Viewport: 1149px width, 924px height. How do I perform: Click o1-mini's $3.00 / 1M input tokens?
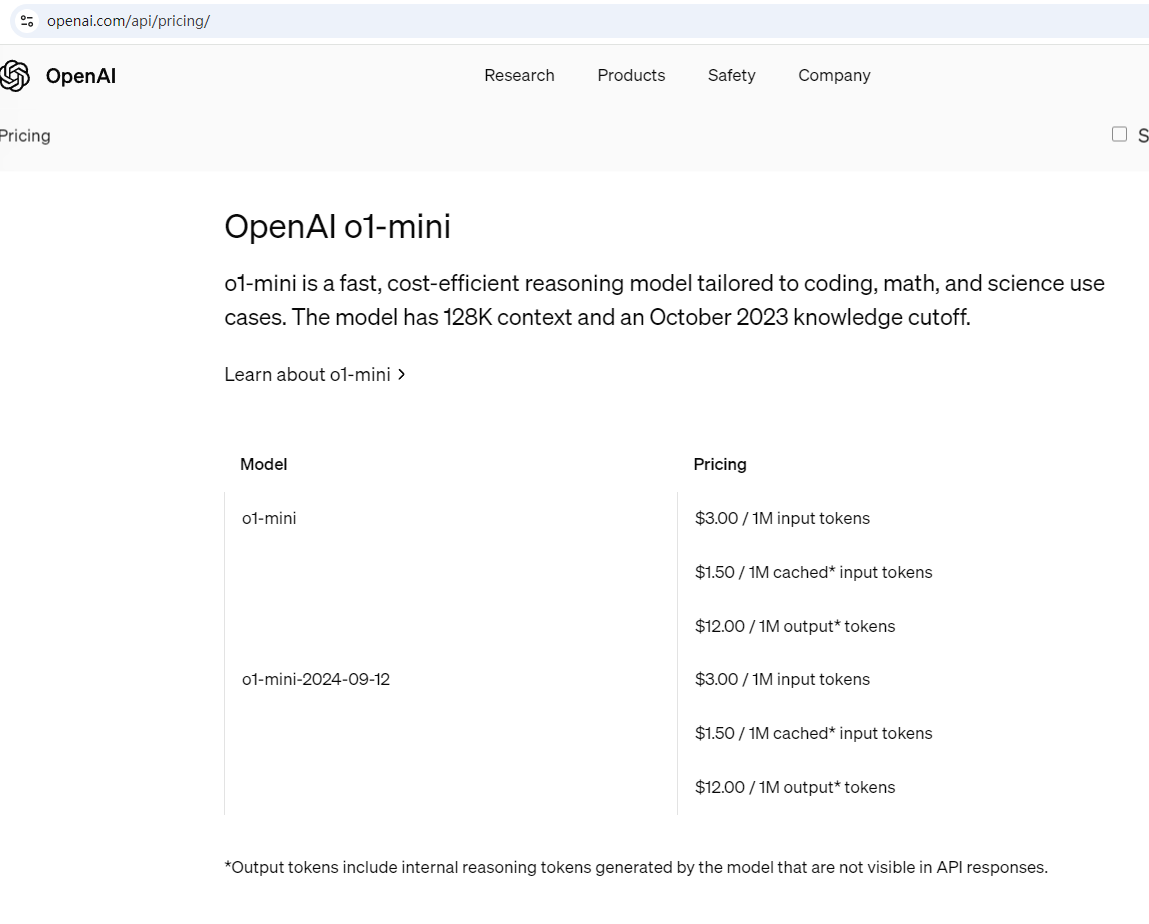coord(782,518)
